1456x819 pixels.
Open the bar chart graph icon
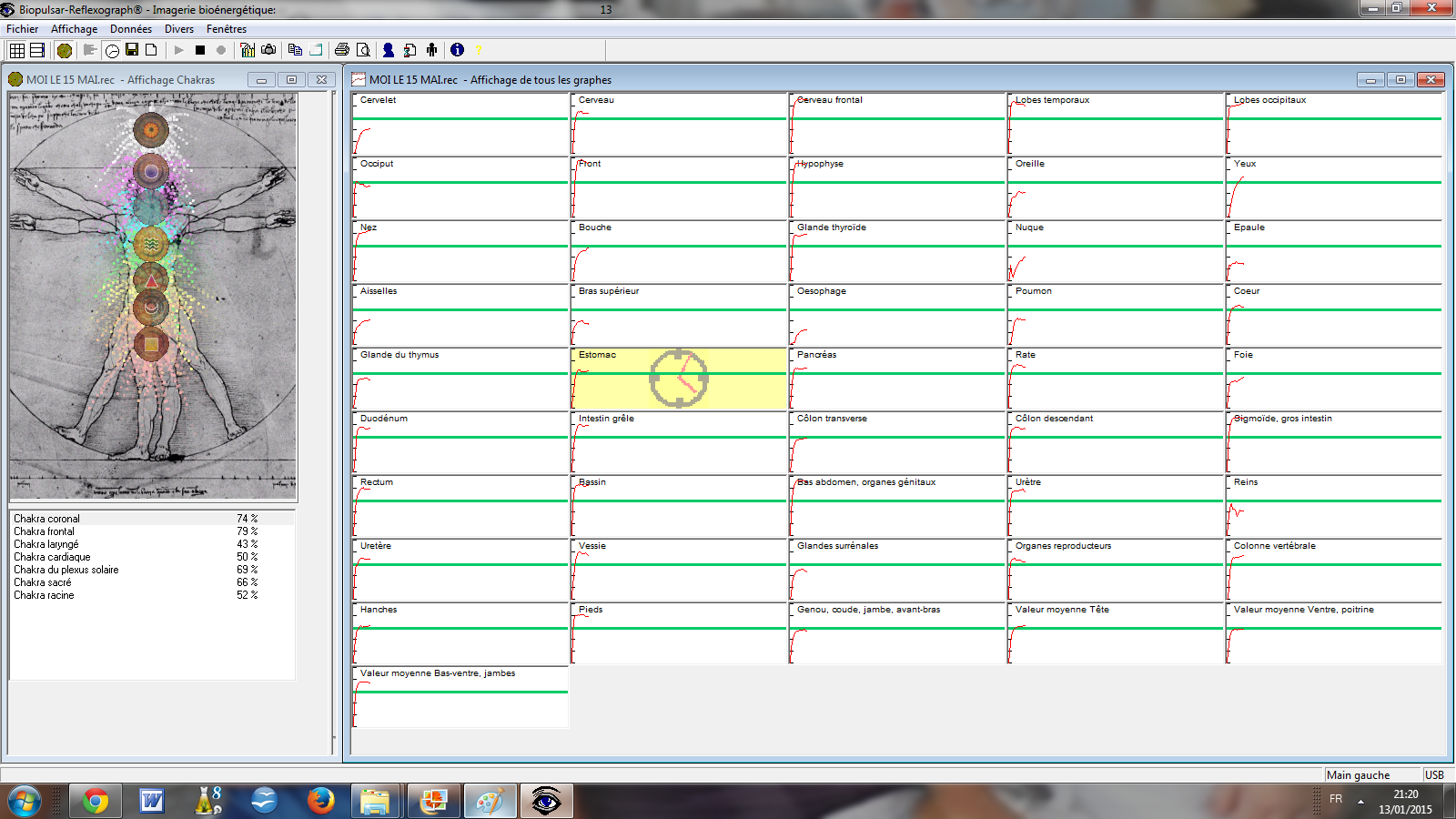(248, 50)
